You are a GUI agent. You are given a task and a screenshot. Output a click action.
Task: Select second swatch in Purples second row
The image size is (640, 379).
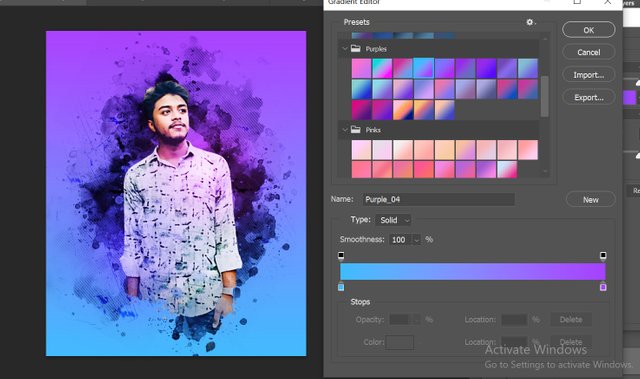tap(382, 89)
